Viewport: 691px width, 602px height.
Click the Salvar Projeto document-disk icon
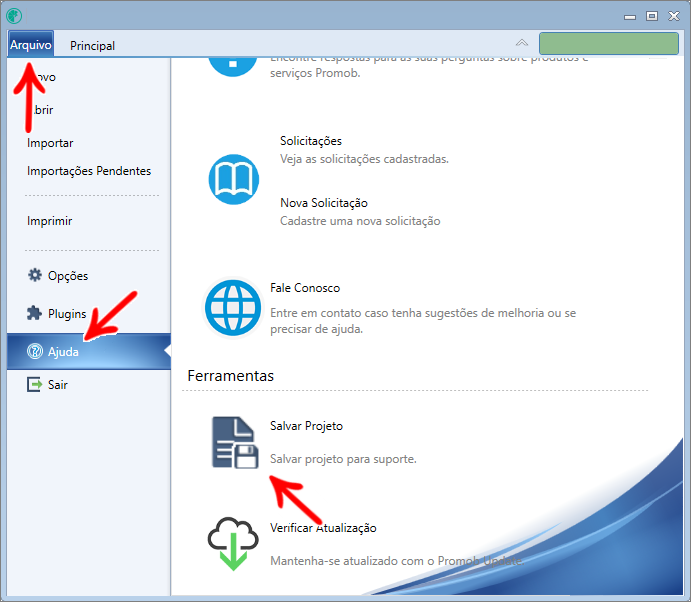click(x=235, y=442)
